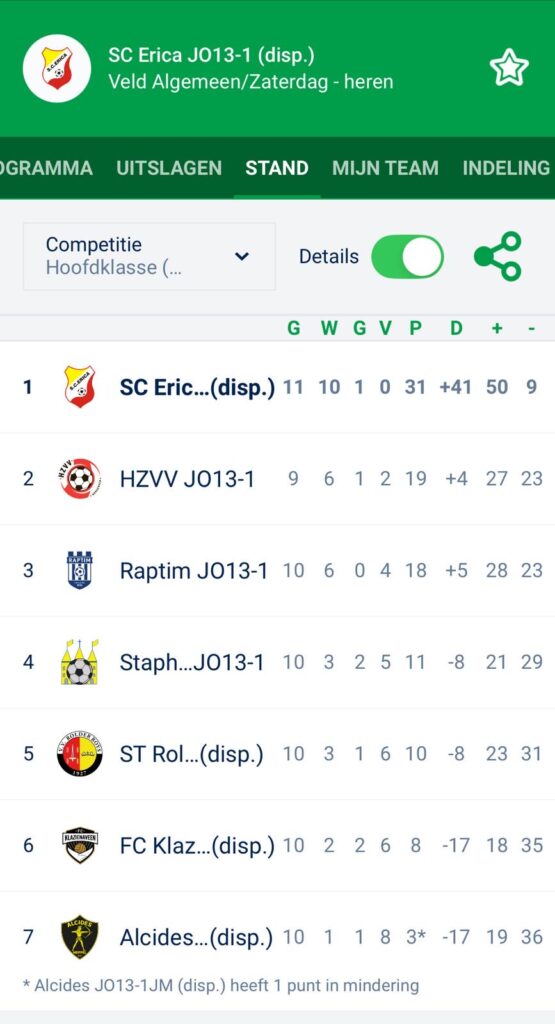Image resolution: width=555 pixels, height=1024 pixels.
Task: Open the share standings icon
Action: (x=498, y=256)
